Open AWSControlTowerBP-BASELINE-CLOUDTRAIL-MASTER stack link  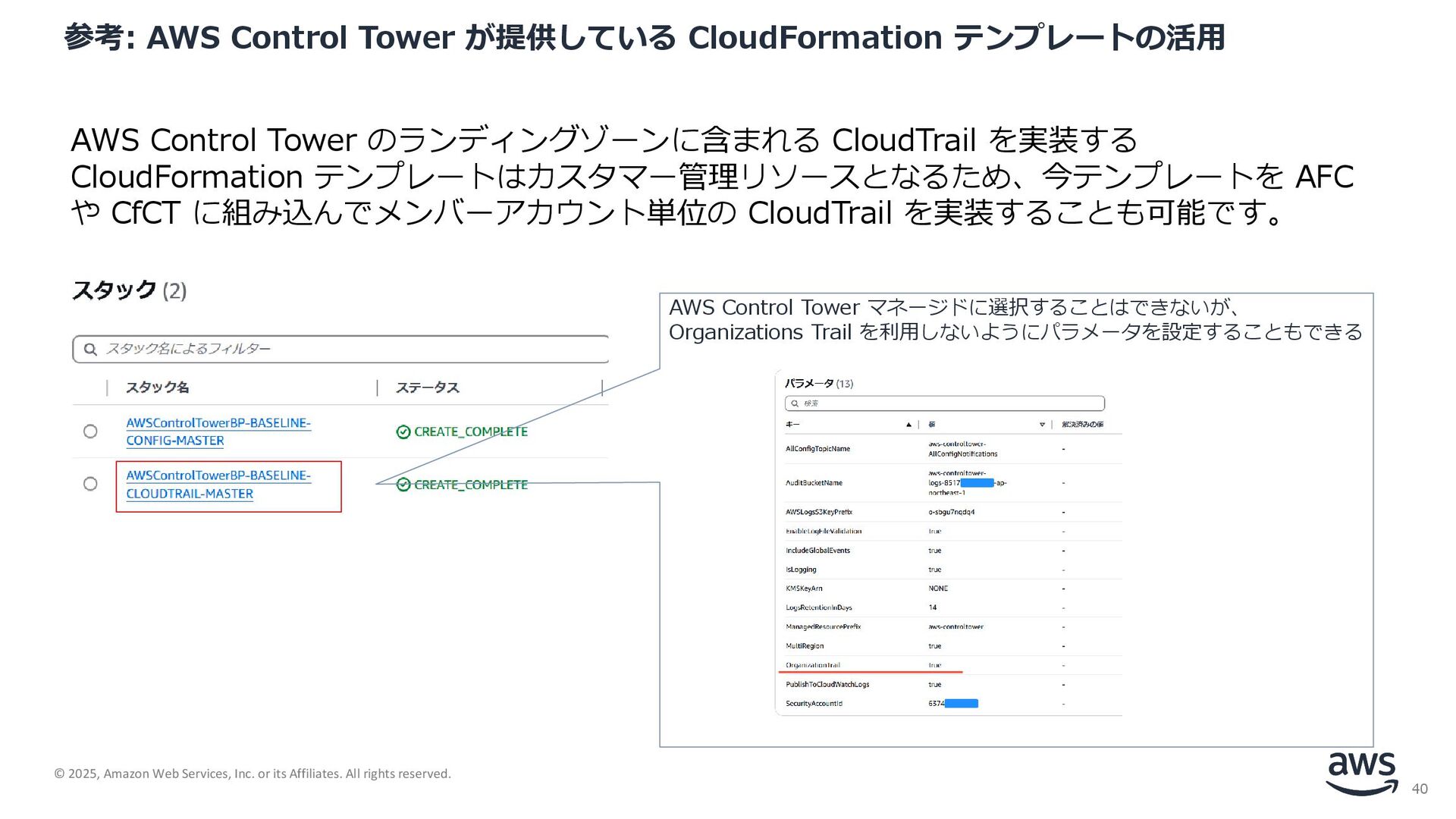(x=218, y=485)
